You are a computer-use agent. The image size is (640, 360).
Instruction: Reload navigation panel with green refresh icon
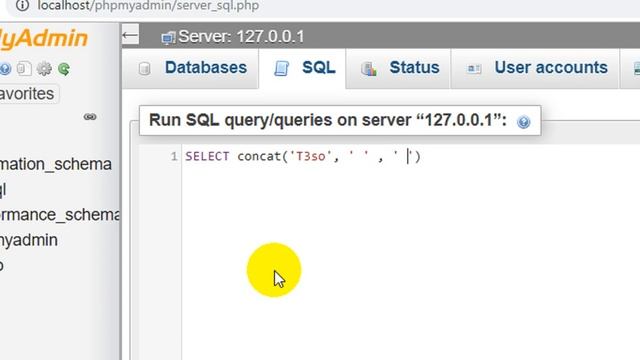click(x=64, y=69)
